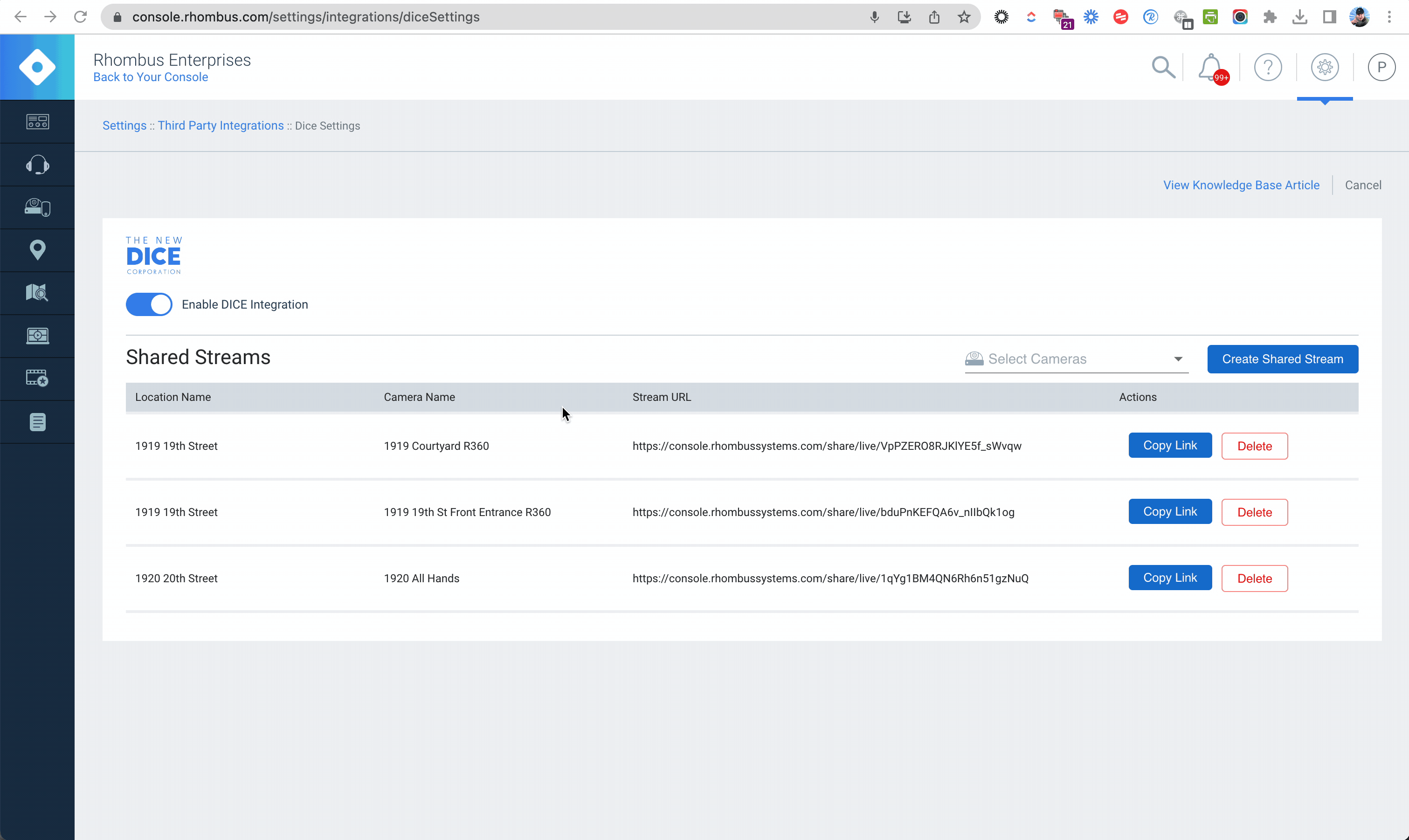Go to Settings breadcrumb
Image resolution: width=1409 pixels, height=840 pixels.
124,126
